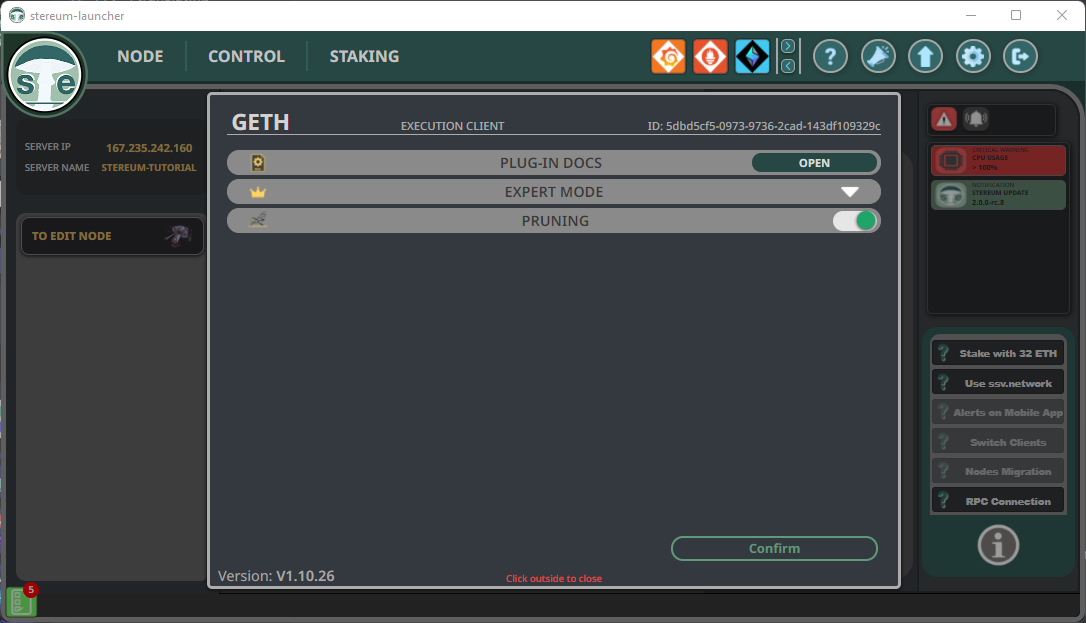Click the server IP 167.235.242.160
Viewport: 1086px width, 623px height.
pos(149,148)
